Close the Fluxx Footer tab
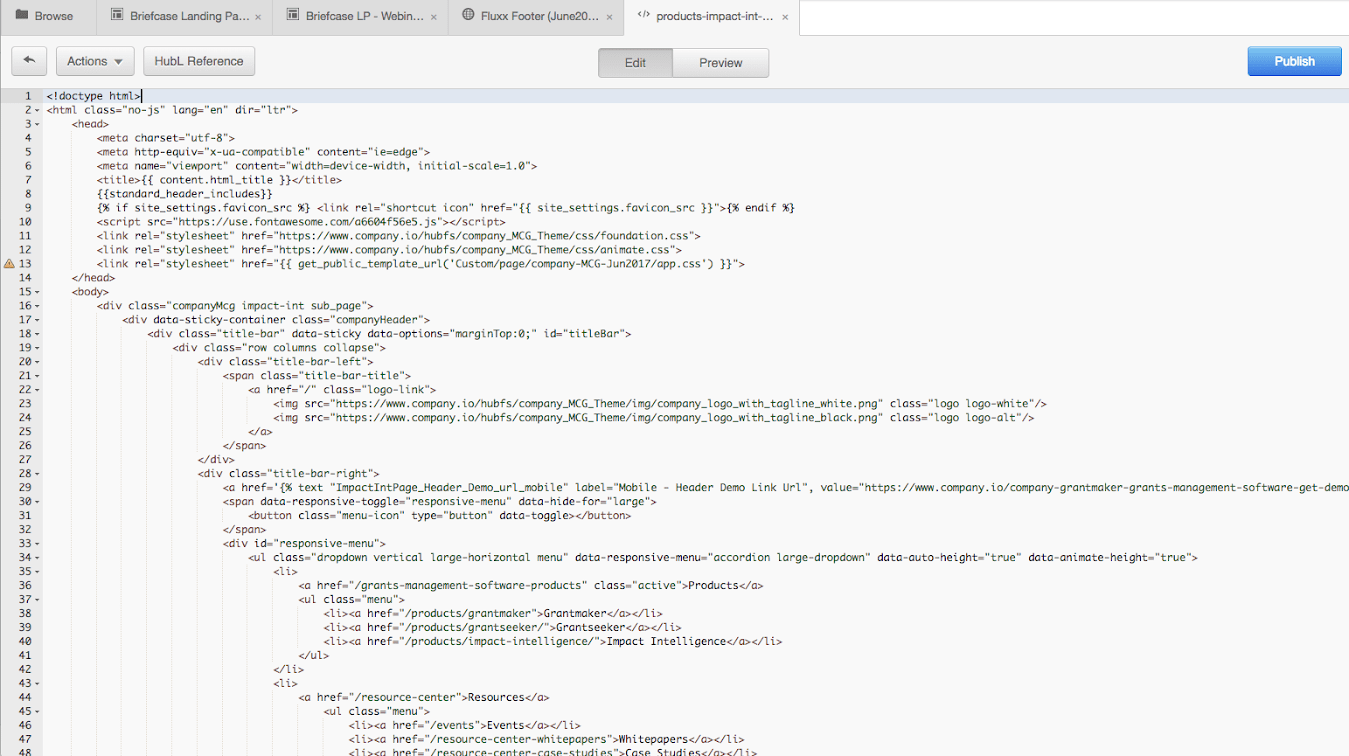This screenshot has height=756, width=1349. (x=609, y=17)
